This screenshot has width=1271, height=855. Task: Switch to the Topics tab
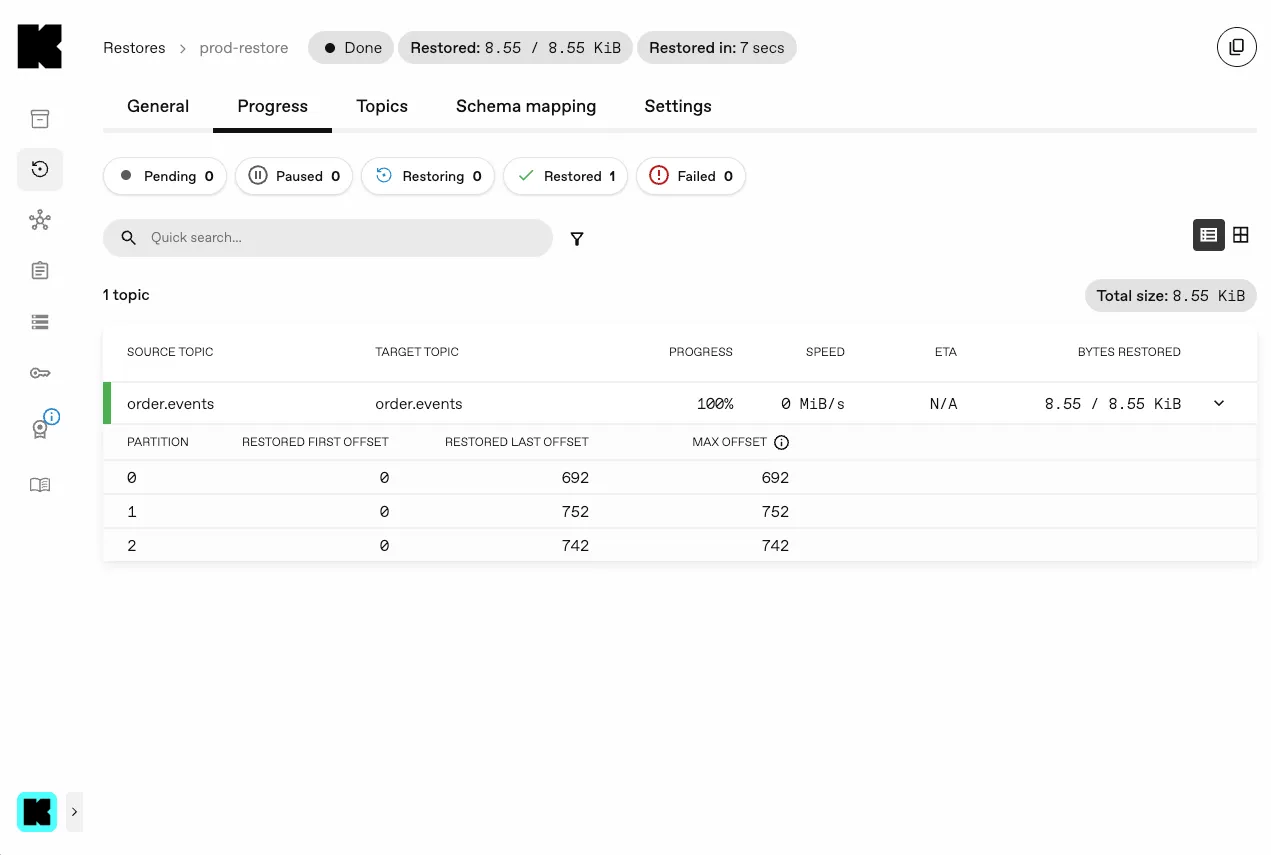pos(382,106)
